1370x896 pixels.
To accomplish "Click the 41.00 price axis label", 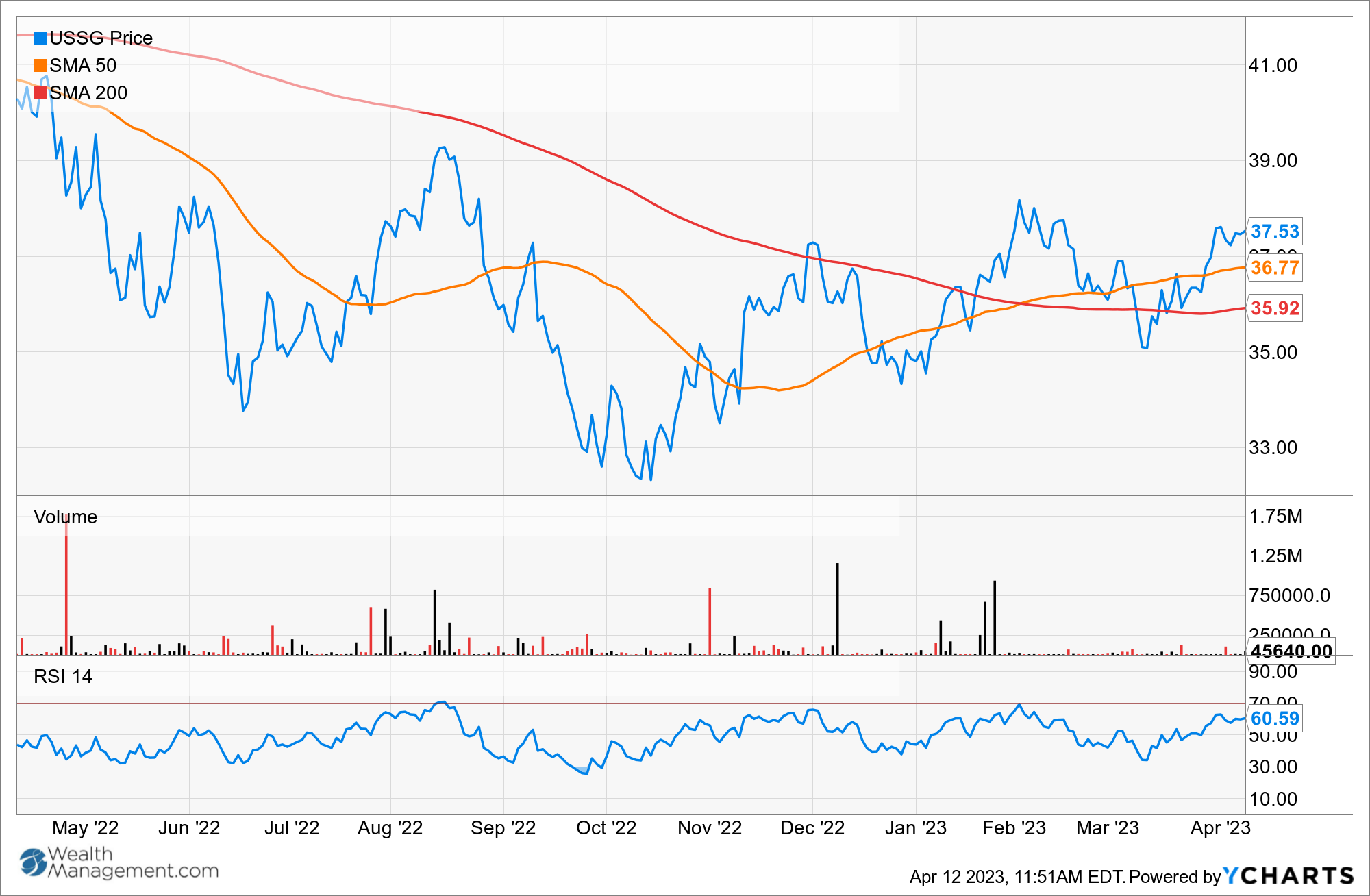I will point(1272,66).
